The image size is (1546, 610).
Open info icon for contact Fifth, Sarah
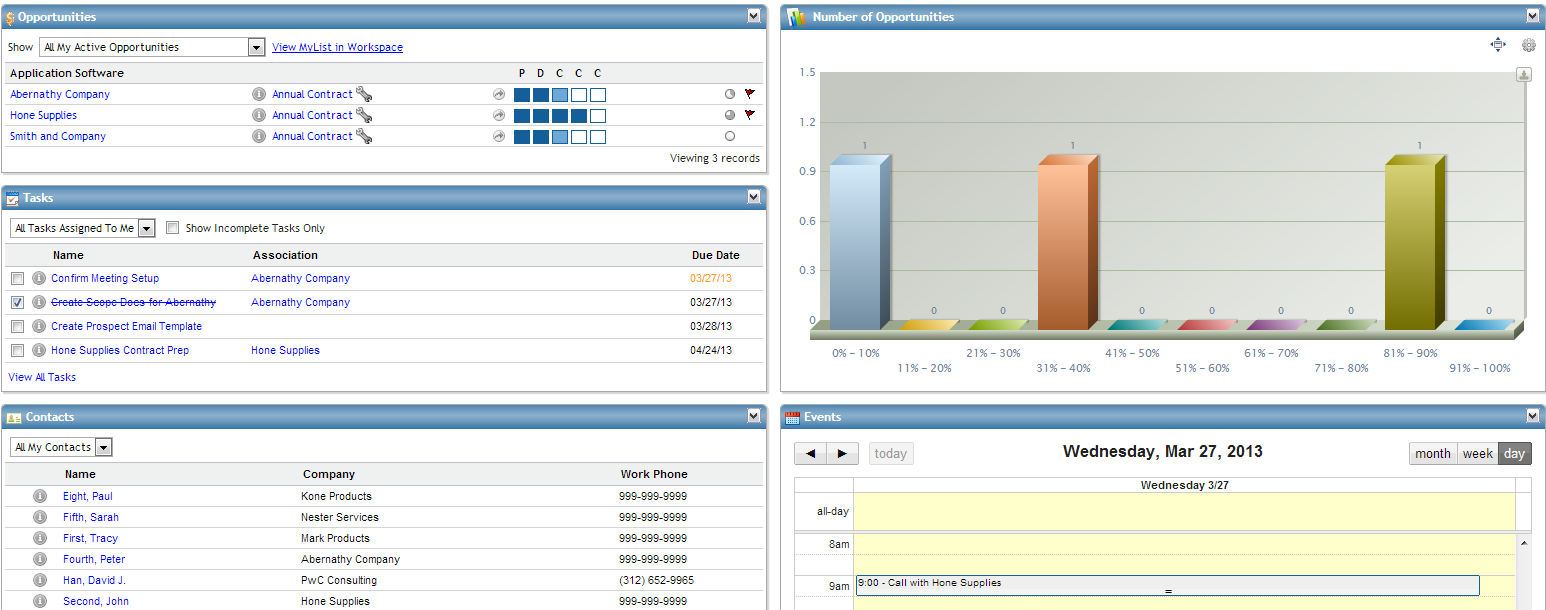[40, 517]
